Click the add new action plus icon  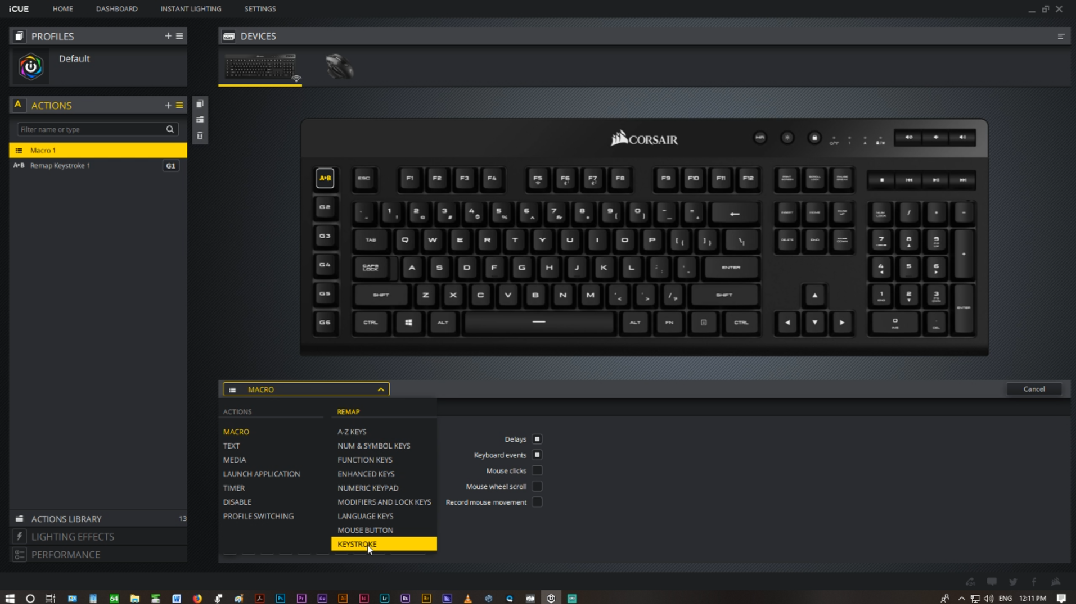click(168, 105)
